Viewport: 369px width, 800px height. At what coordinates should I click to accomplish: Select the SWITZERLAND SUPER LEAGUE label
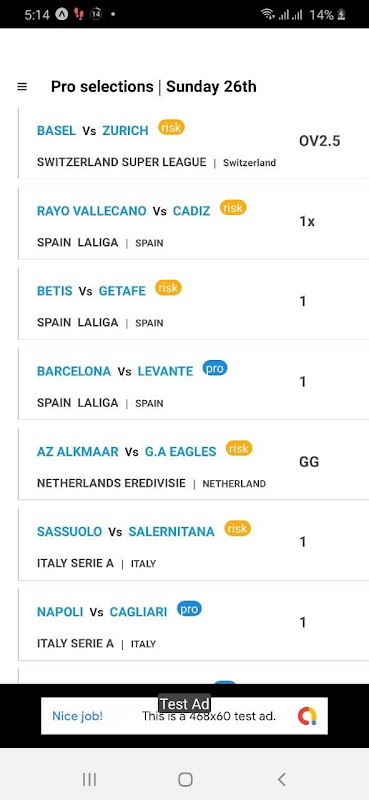pyautogui.click(x=121, y=162)
